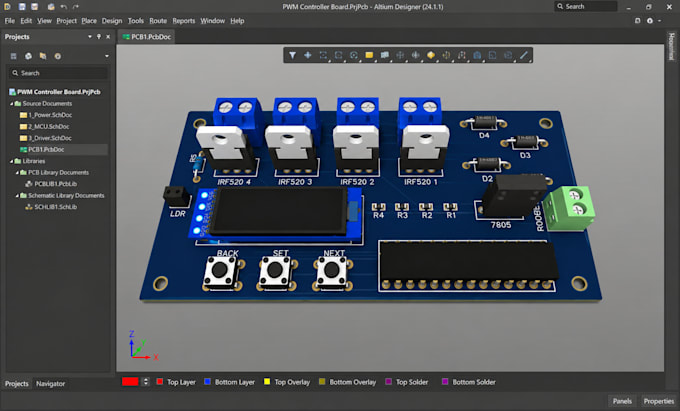Open the Properties panel button

[x=659, y=401]
